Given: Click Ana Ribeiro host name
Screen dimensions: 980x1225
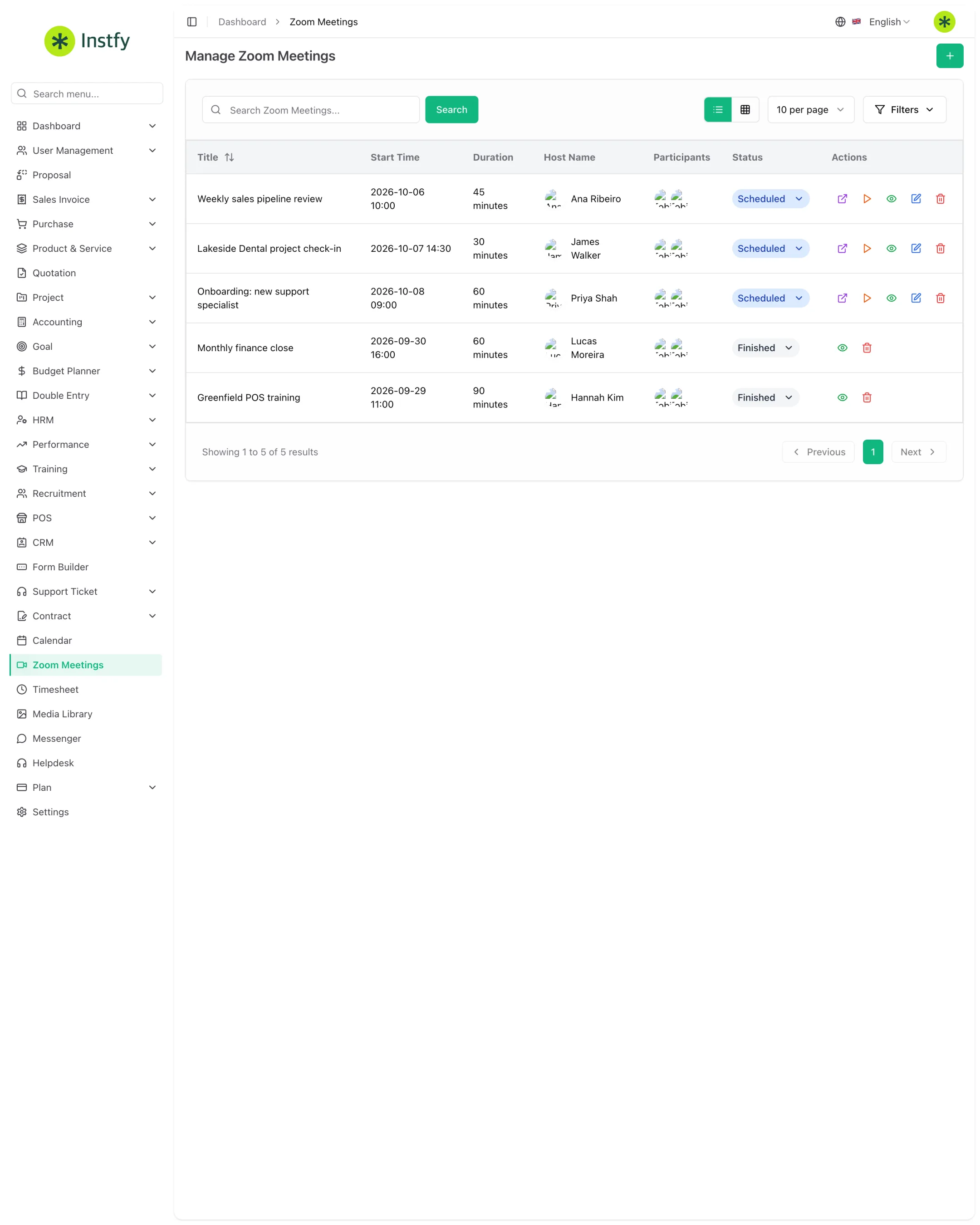Looking at the screenshot, I should pyautogui.click(x=595, y=199).
